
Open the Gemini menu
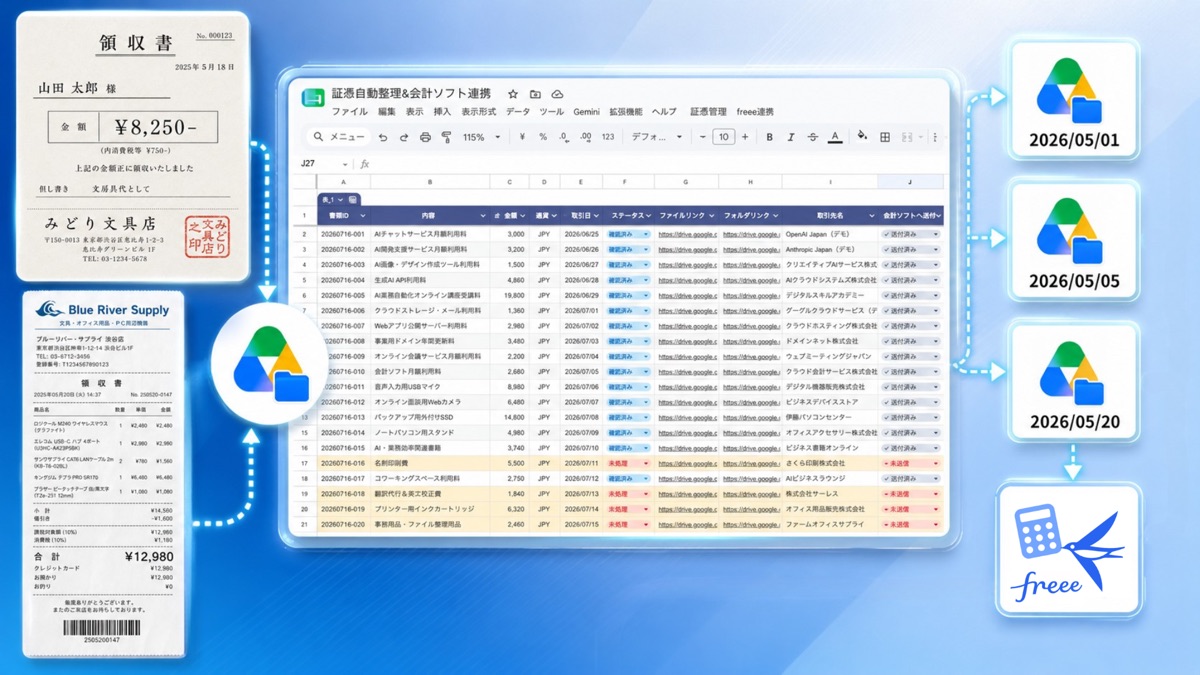[587, 112]
